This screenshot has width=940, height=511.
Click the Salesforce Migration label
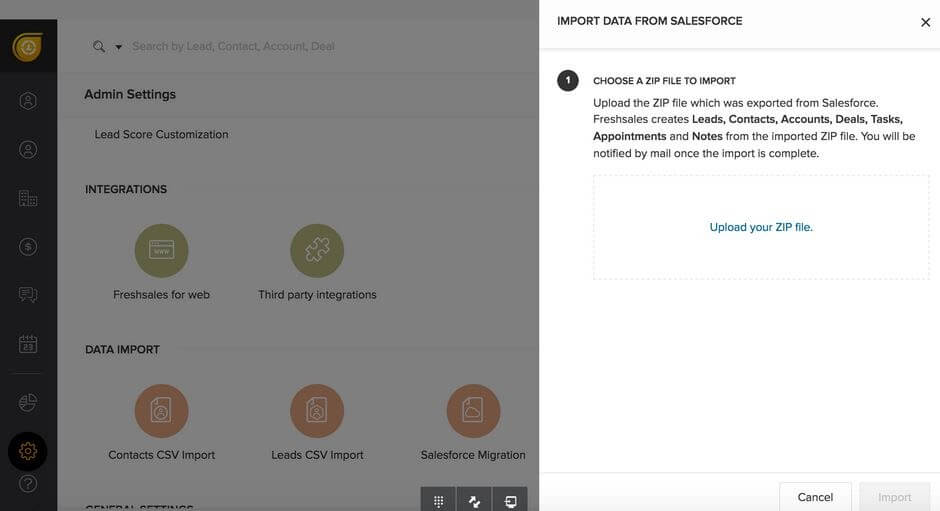coord(473,455)
